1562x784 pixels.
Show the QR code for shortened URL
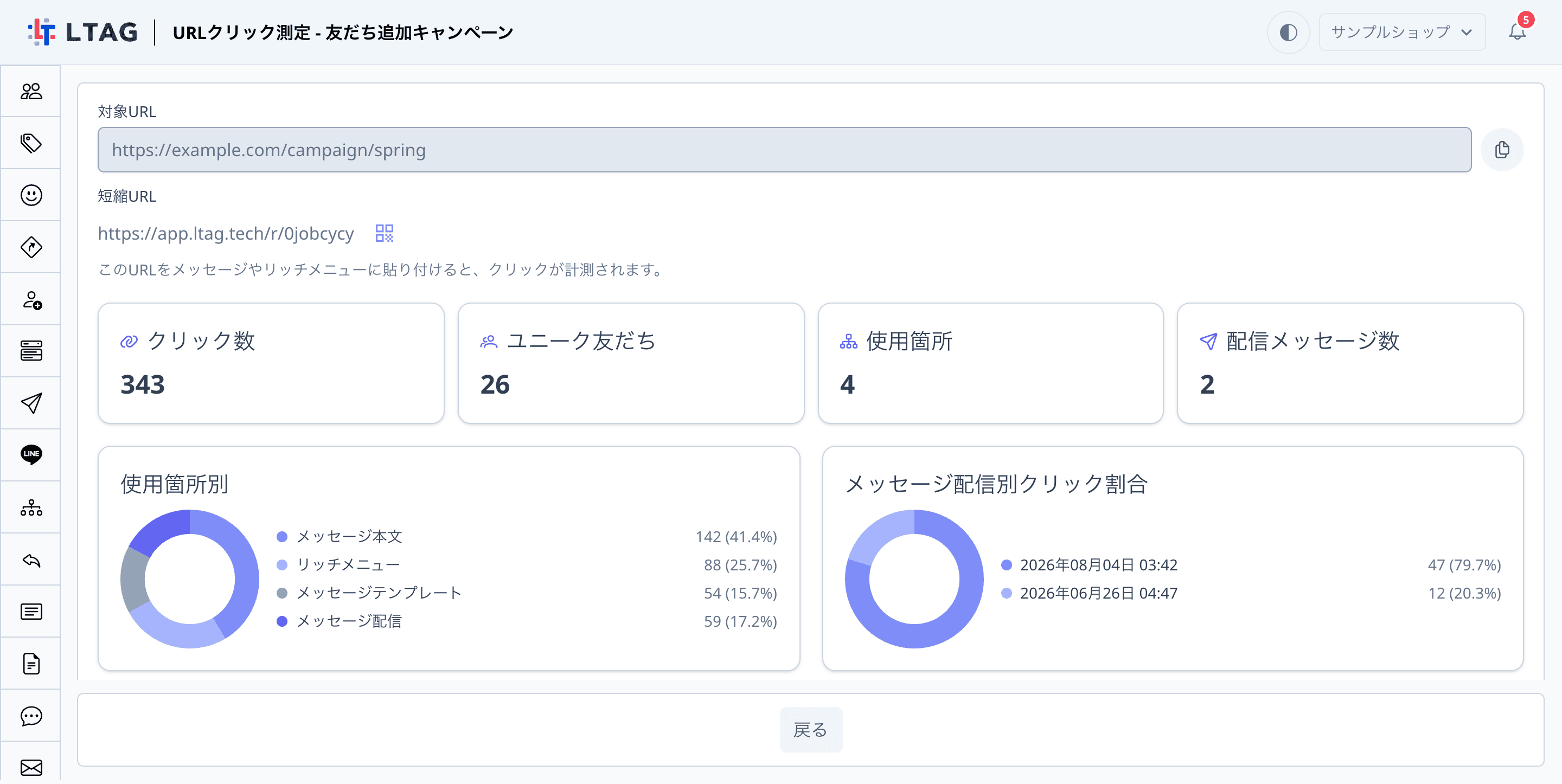point(385,234)
